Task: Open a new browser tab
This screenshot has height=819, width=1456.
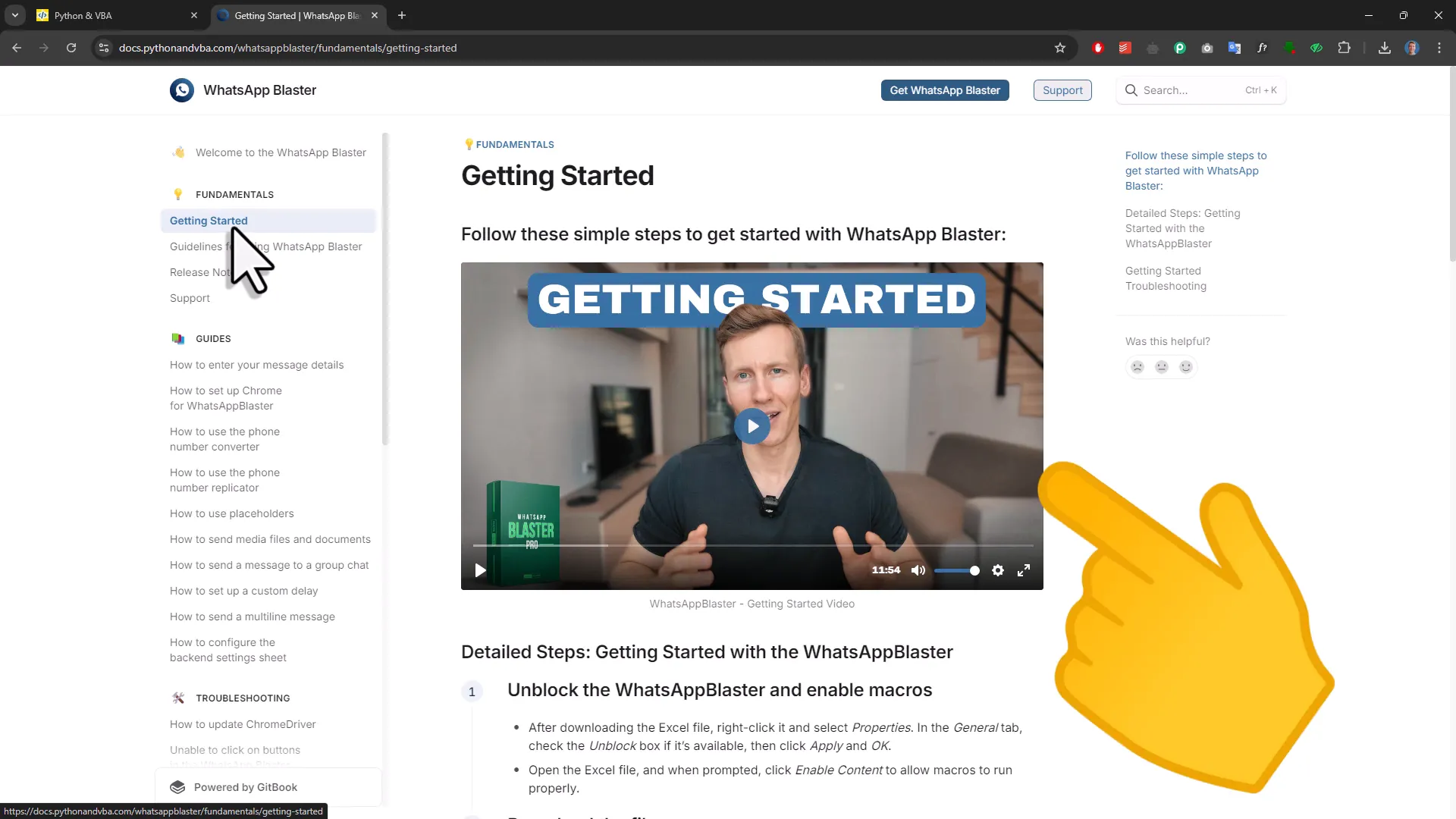Action: (x=402, y=15)
